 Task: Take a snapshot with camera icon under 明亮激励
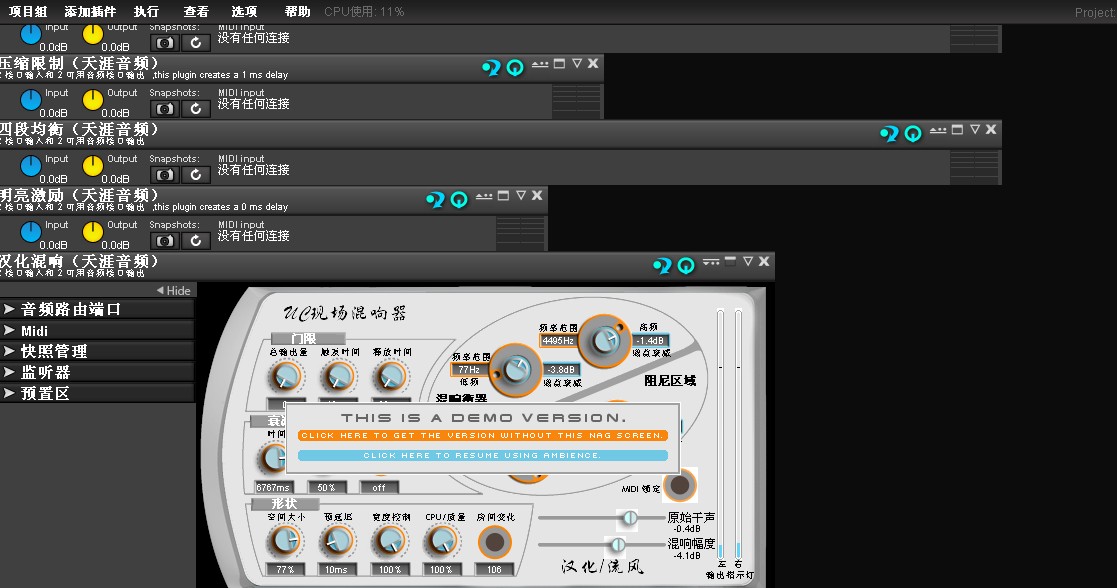coord(165,241)
